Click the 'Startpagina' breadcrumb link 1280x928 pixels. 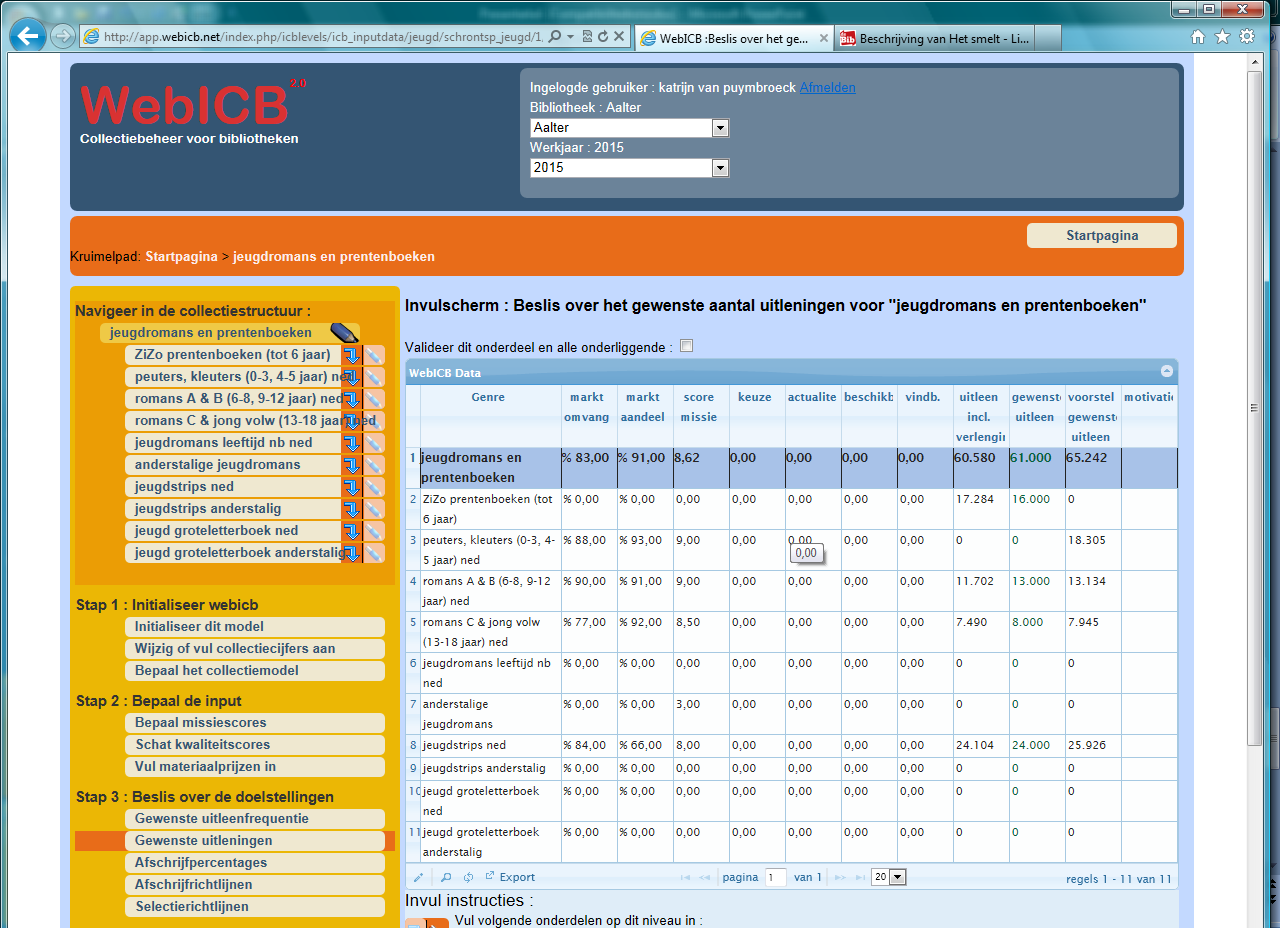coord(181,257)
